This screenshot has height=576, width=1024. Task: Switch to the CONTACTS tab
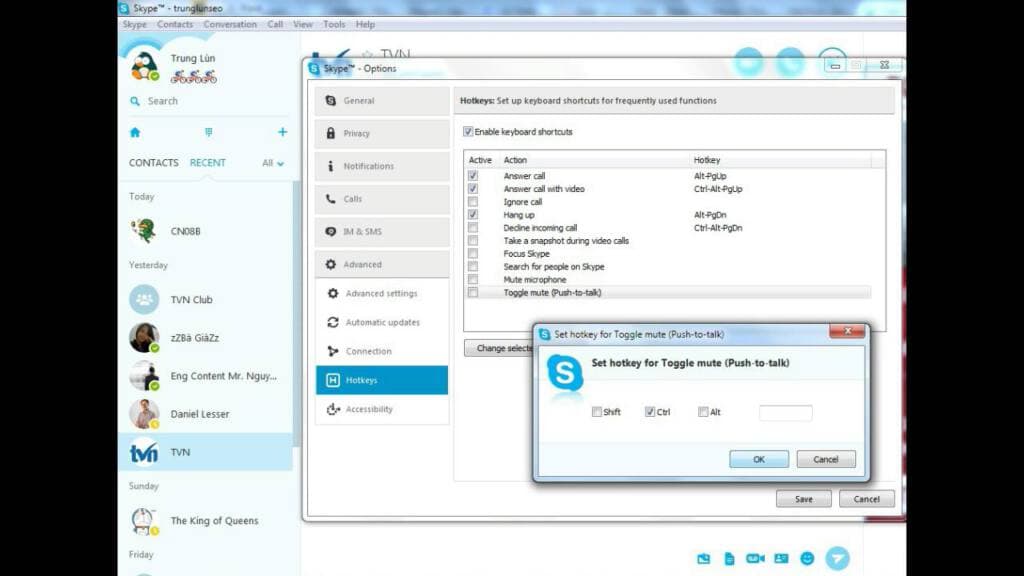tap(153, 163)
